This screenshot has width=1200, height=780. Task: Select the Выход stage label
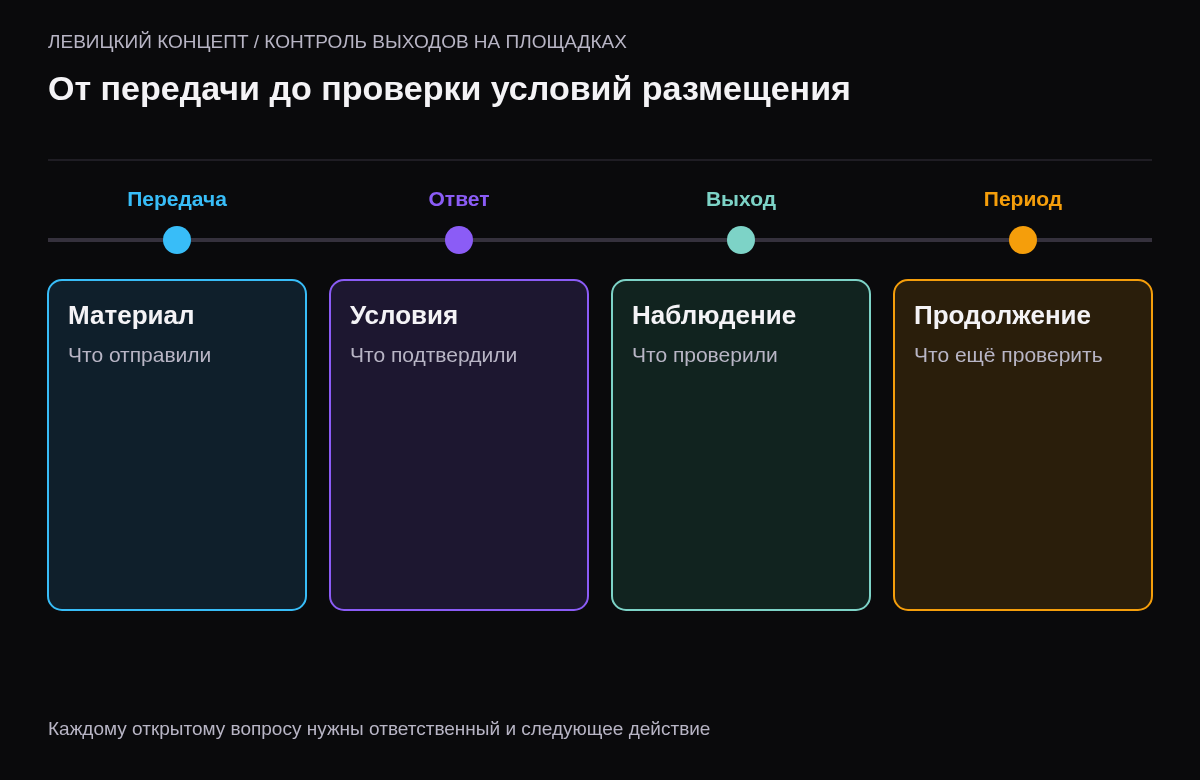click(x=741, y=199)
